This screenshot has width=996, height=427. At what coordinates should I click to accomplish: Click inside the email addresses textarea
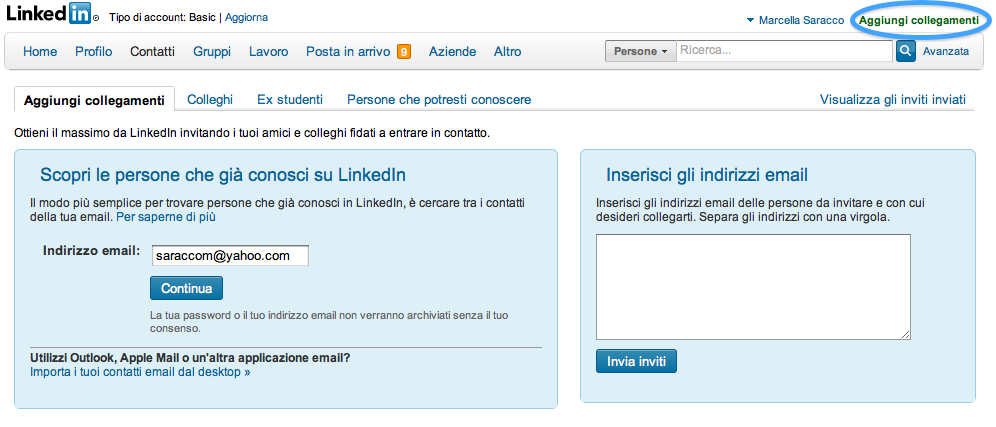click(x=753, y=287)
